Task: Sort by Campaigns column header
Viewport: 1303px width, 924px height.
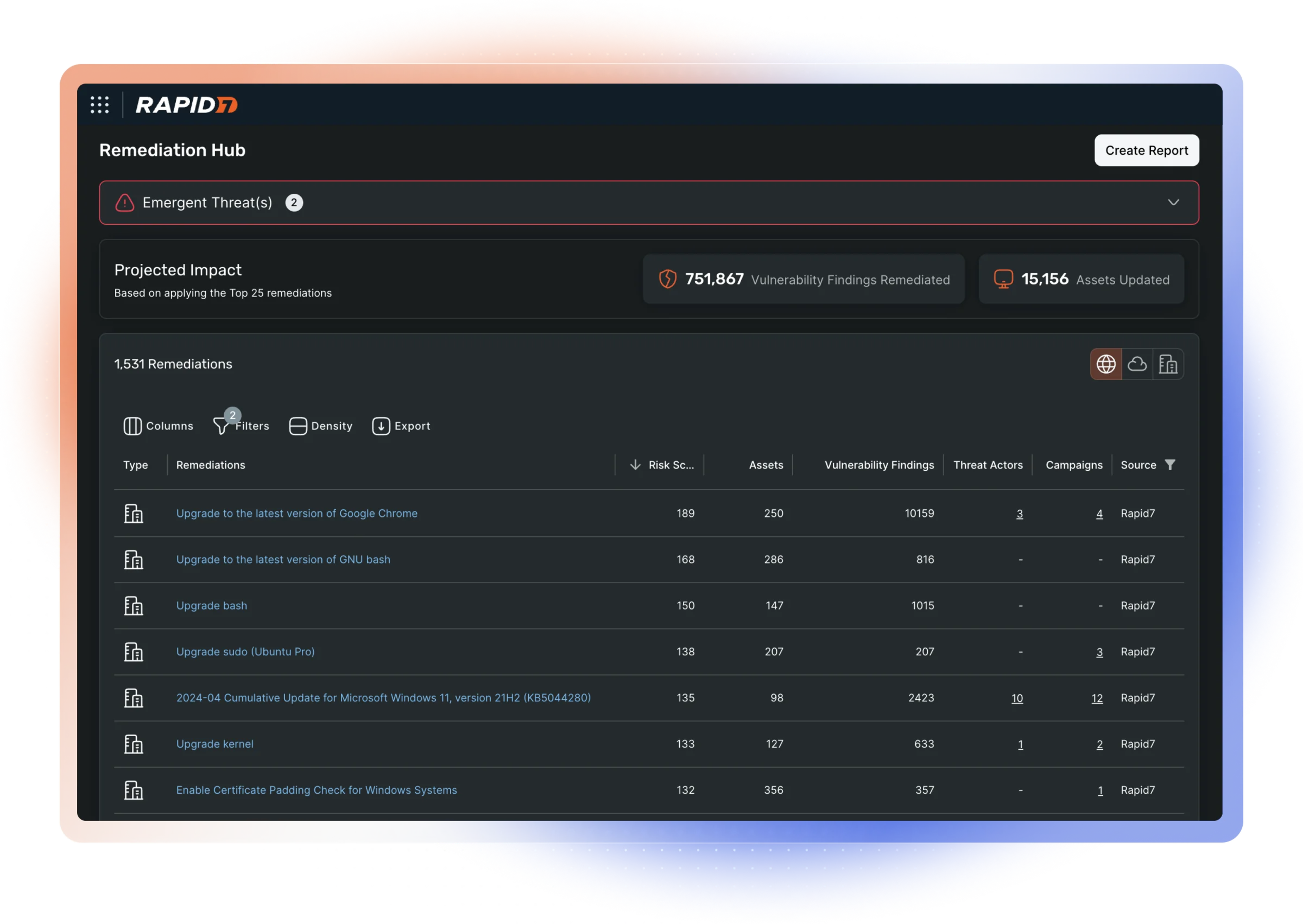Action: click(x=1074, y=465)
